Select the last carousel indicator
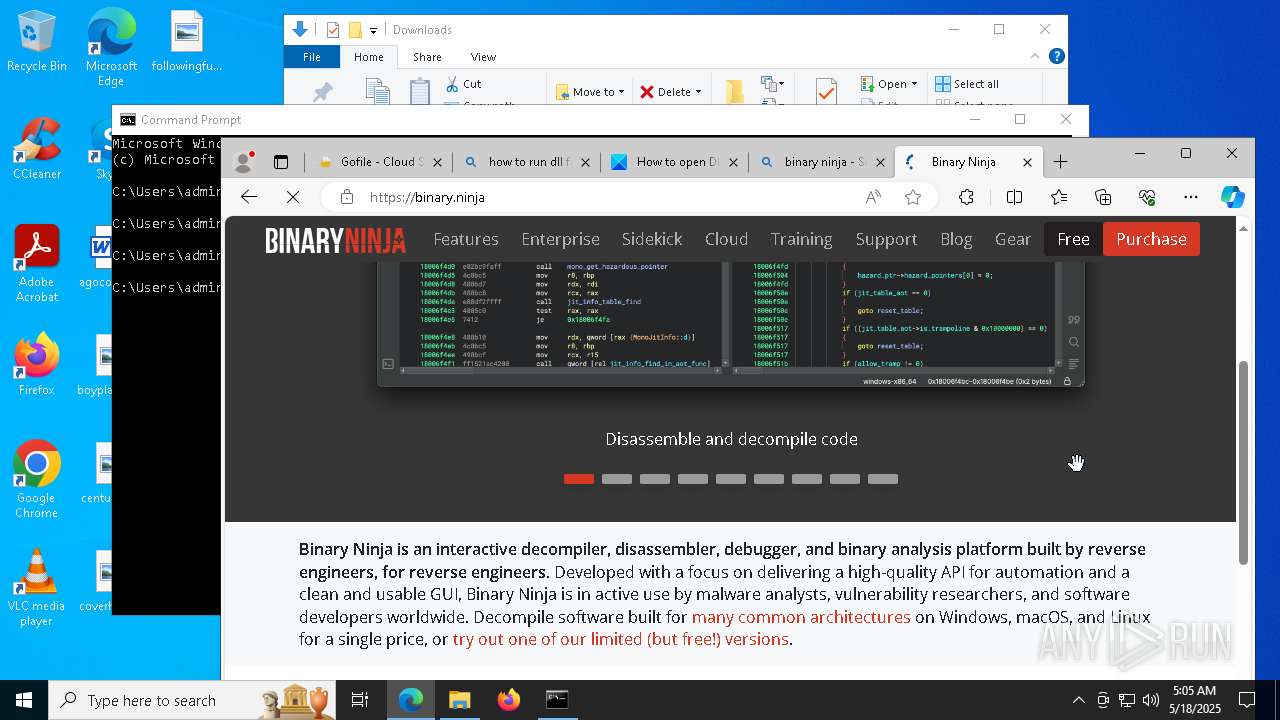 pyautogui.click(x=883, y=479)
